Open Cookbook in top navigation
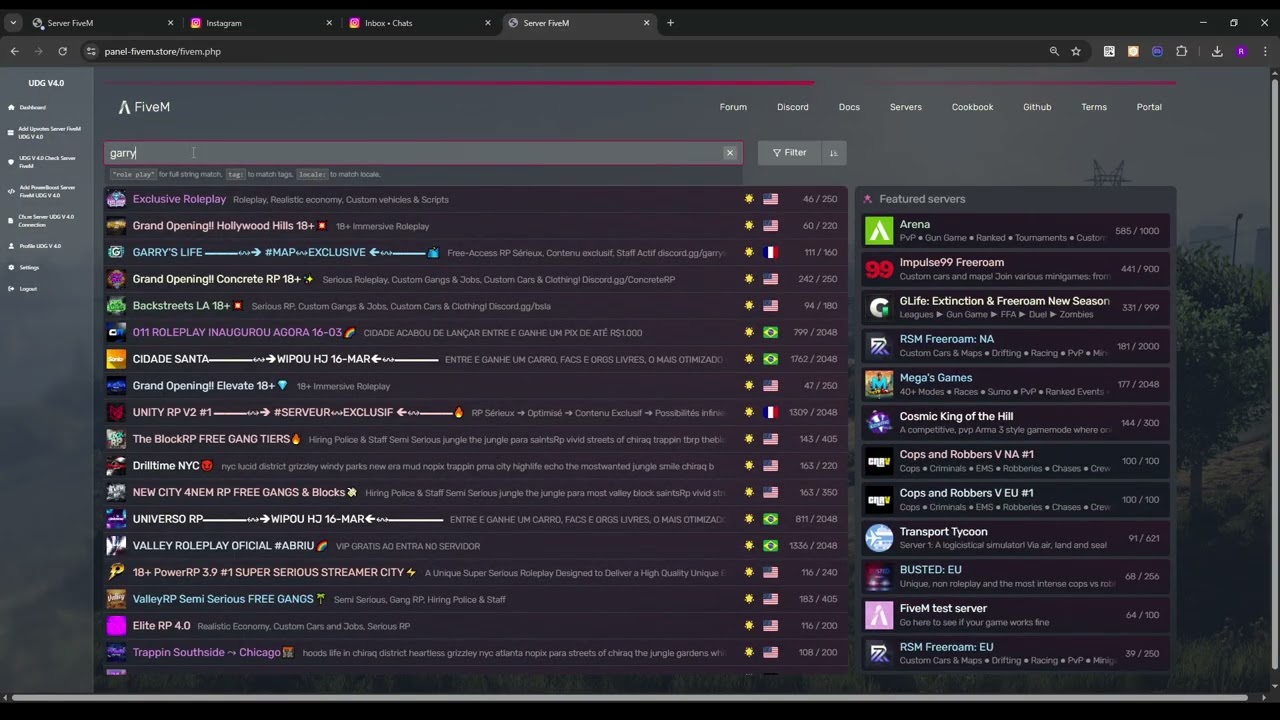Viewport: 1280px width, 720px height. click(x=972, y=107)
